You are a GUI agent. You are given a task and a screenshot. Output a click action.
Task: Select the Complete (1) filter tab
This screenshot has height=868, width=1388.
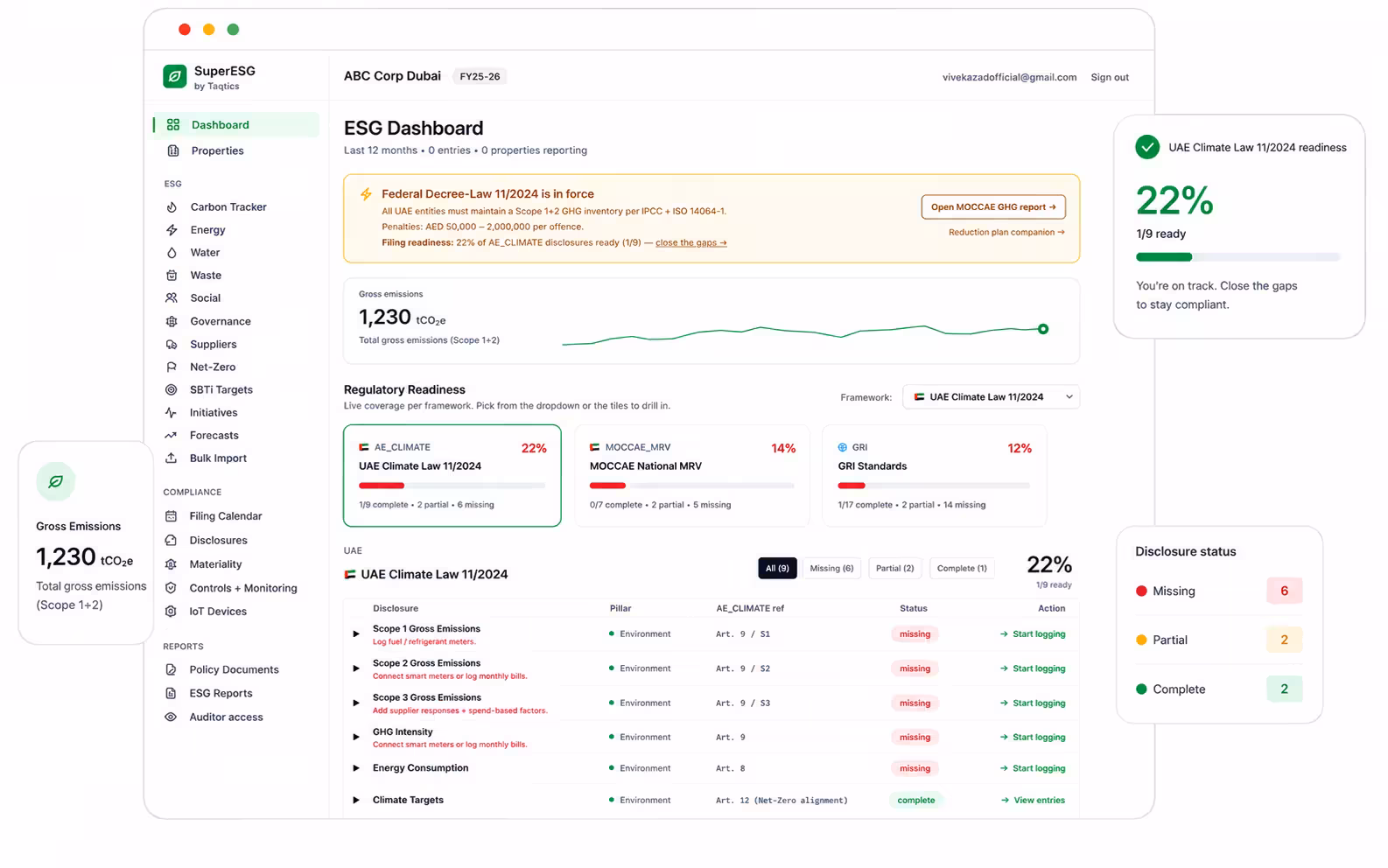(x=962, y=569)
